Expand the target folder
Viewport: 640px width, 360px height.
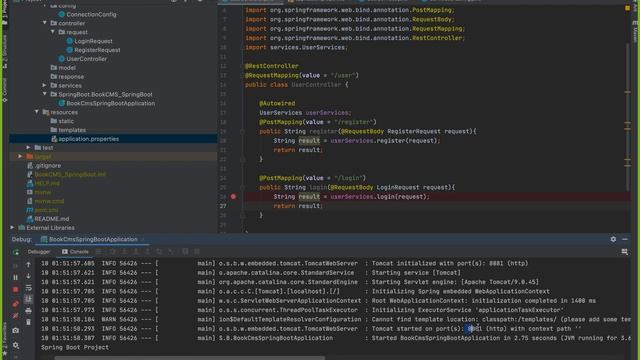pyautogui.click(x=20, y=156)
